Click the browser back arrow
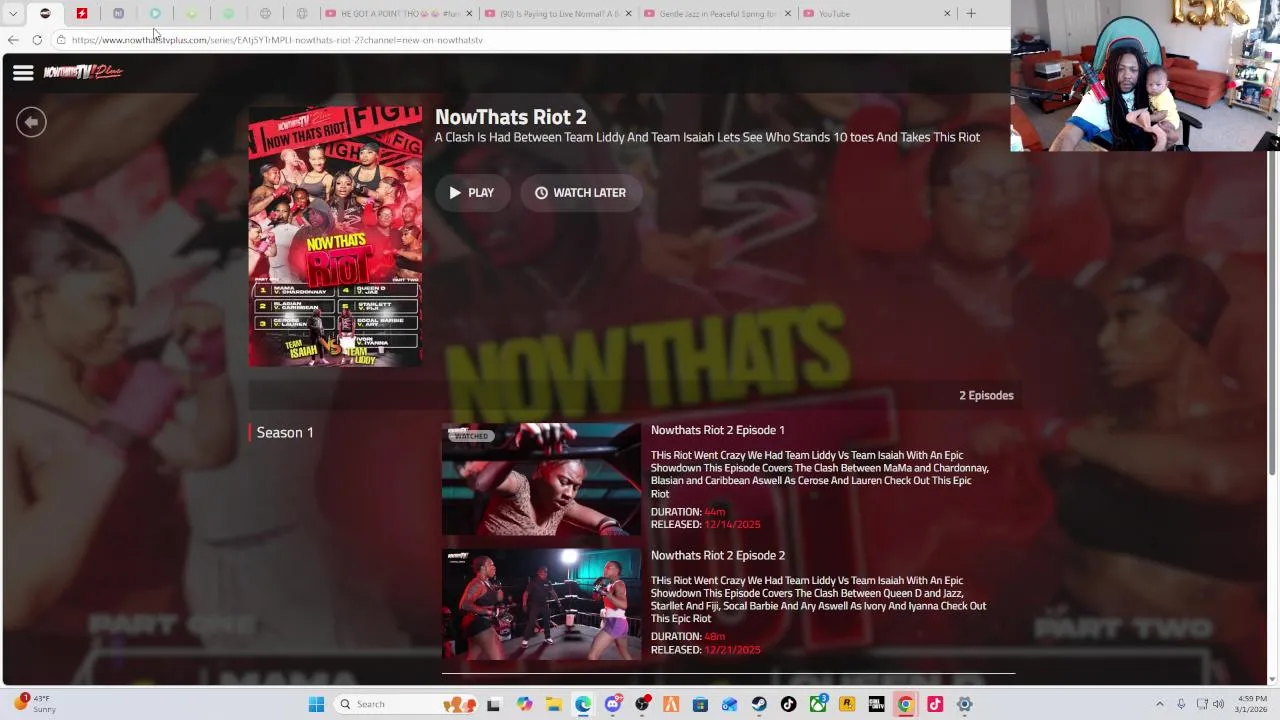The width and height of the screenshot is (1280, 720). pyautogui.click(x=13, y=40)
